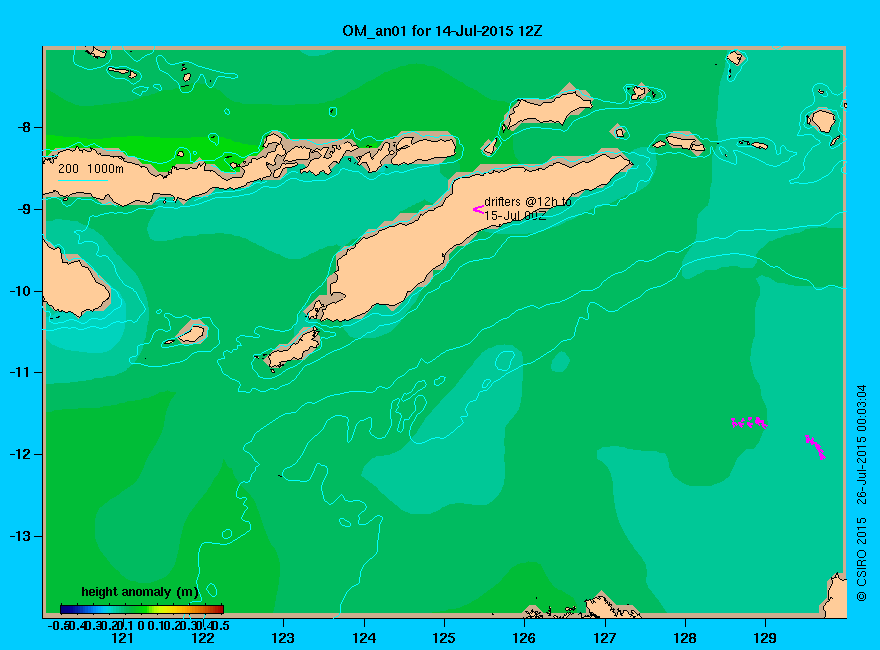Click the CSIRO 2015 copyright text
The height and width of the screenshot is (650, 880).
pos(861,559)
